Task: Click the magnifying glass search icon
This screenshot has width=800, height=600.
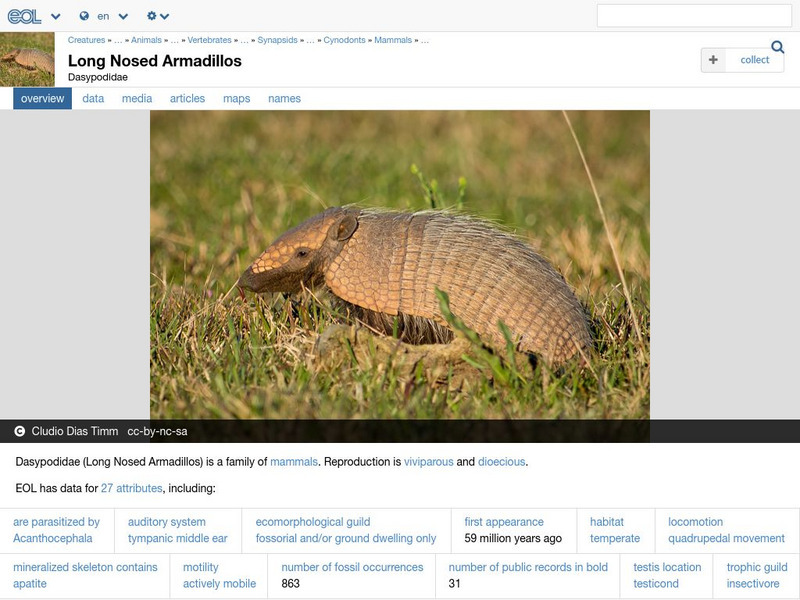Action: coord(778,47)
